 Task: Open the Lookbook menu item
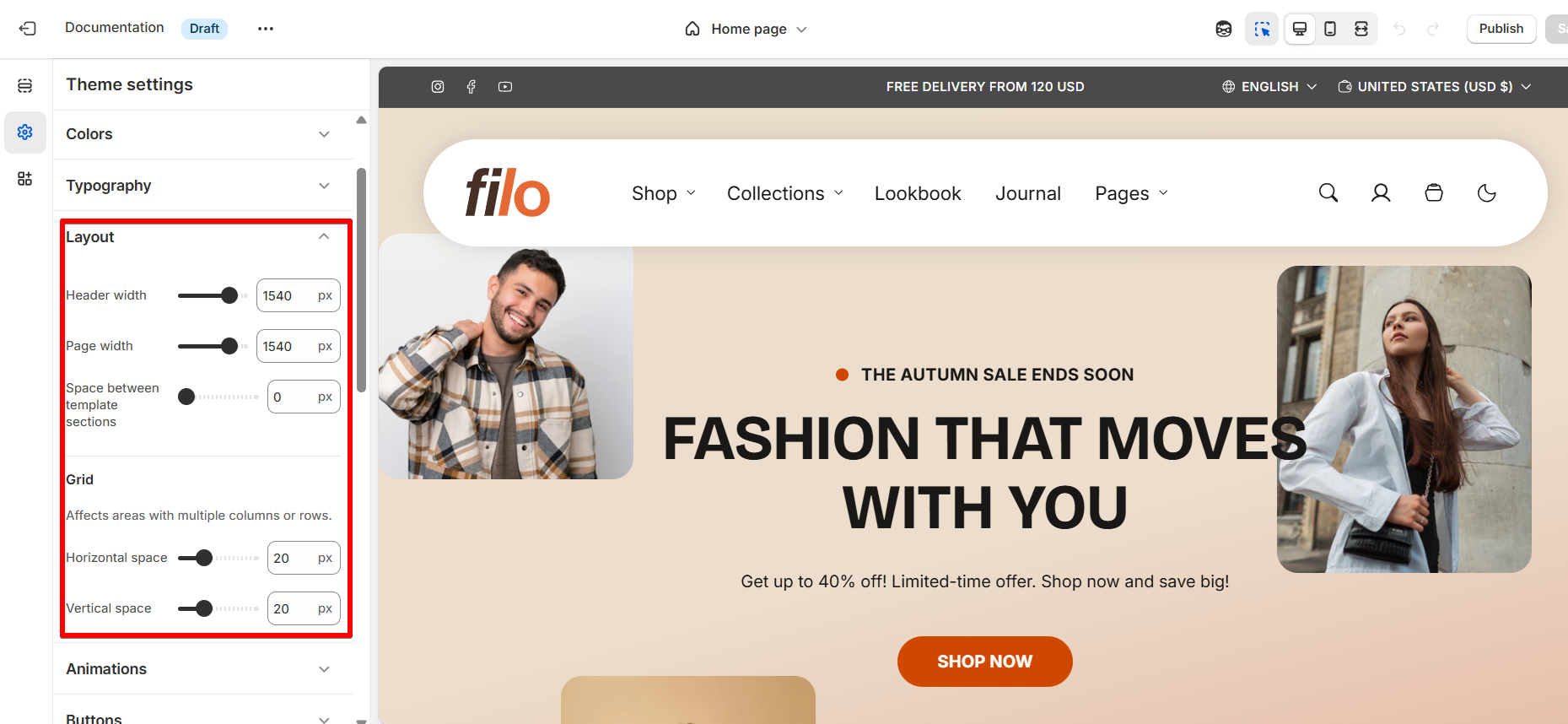click(918, 193)
